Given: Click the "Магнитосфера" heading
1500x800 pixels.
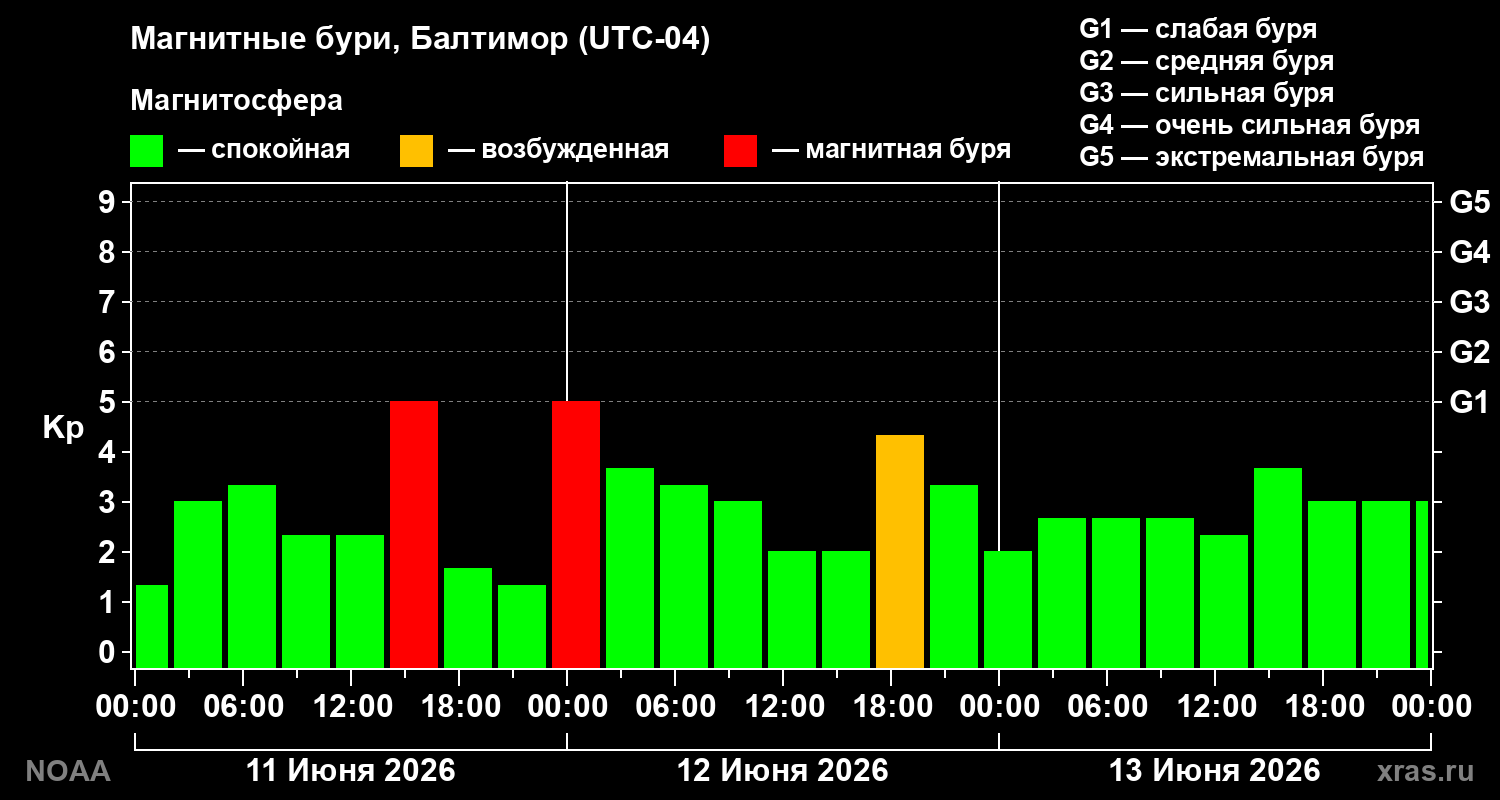Looking at the screenshot, I should click(x=236, y=101).
